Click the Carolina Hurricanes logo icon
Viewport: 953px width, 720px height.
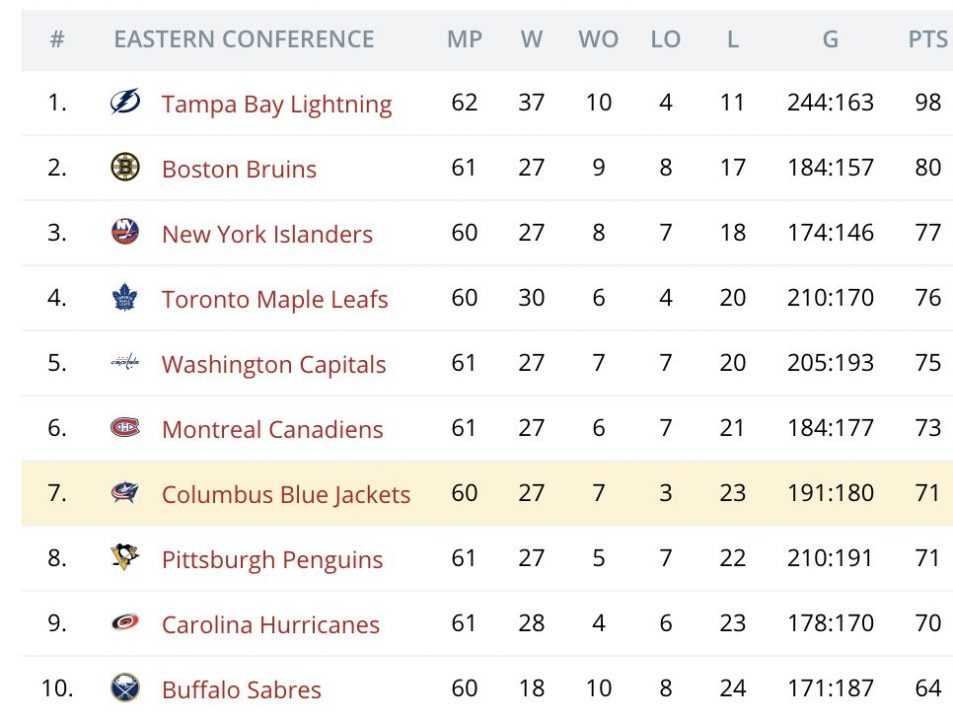[125, 623]
